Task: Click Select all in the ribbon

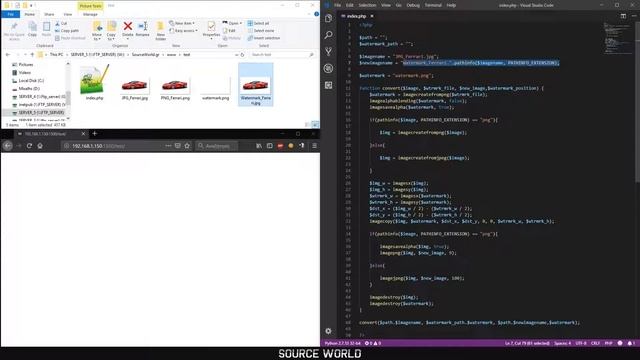Action: (258, 23)
